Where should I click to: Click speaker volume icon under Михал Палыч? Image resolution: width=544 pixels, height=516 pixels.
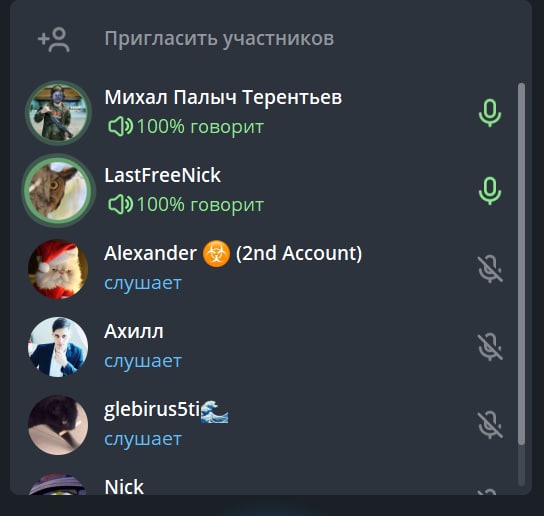120,126
